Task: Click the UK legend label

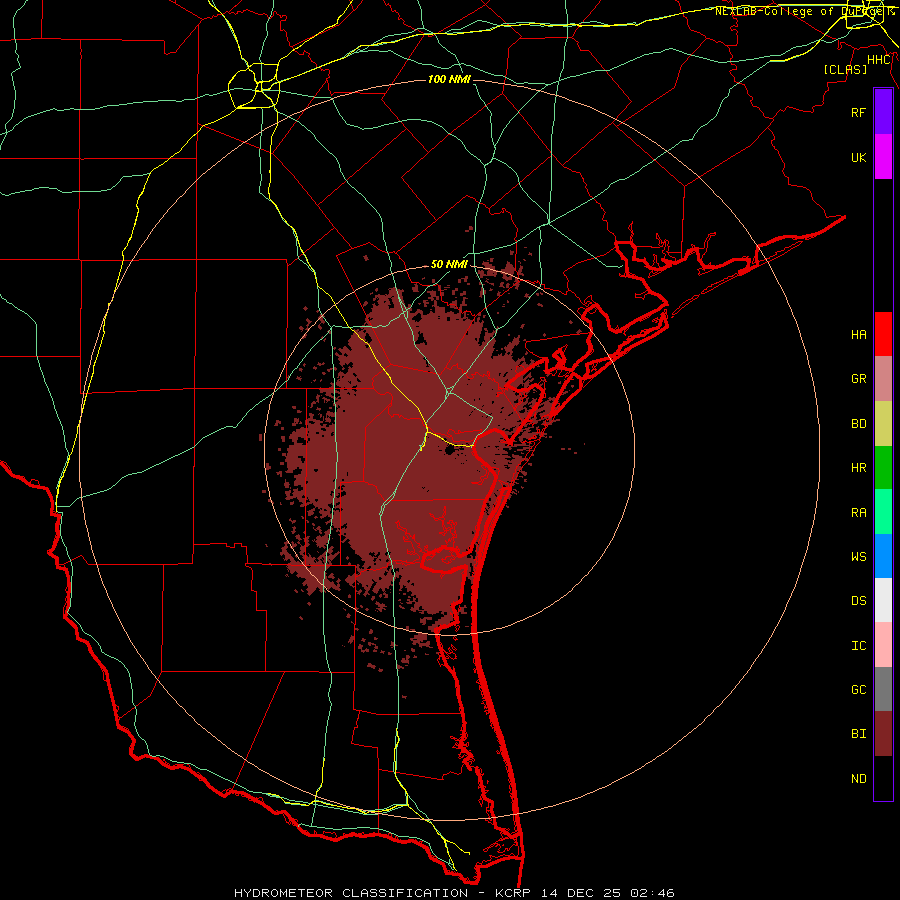Action: 858,157
